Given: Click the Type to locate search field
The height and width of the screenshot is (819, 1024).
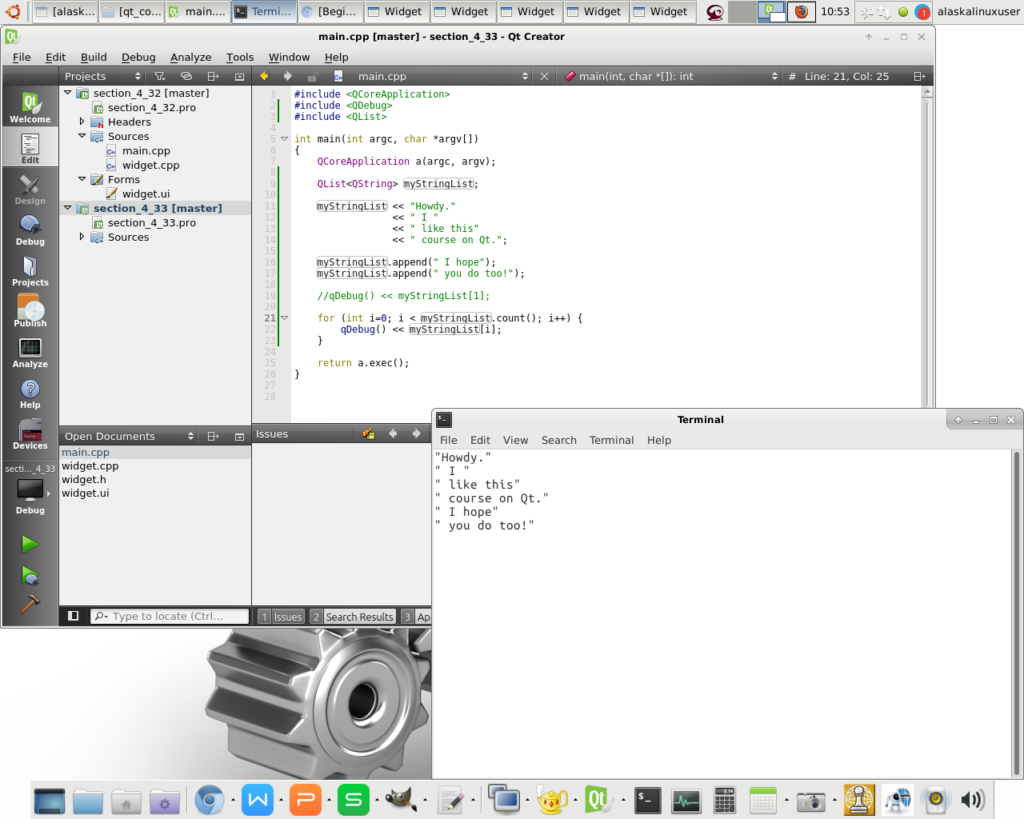Looking at the screenshot, I should pyautogui.click(x=170, y=617).
